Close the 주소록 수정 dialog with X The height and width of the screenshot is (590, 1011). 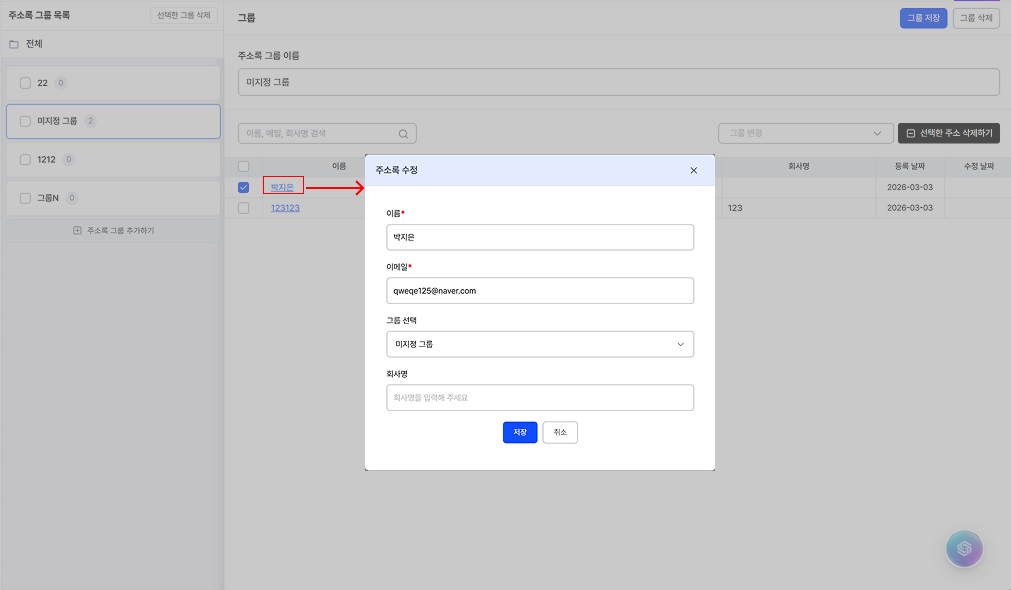point(693,170)
